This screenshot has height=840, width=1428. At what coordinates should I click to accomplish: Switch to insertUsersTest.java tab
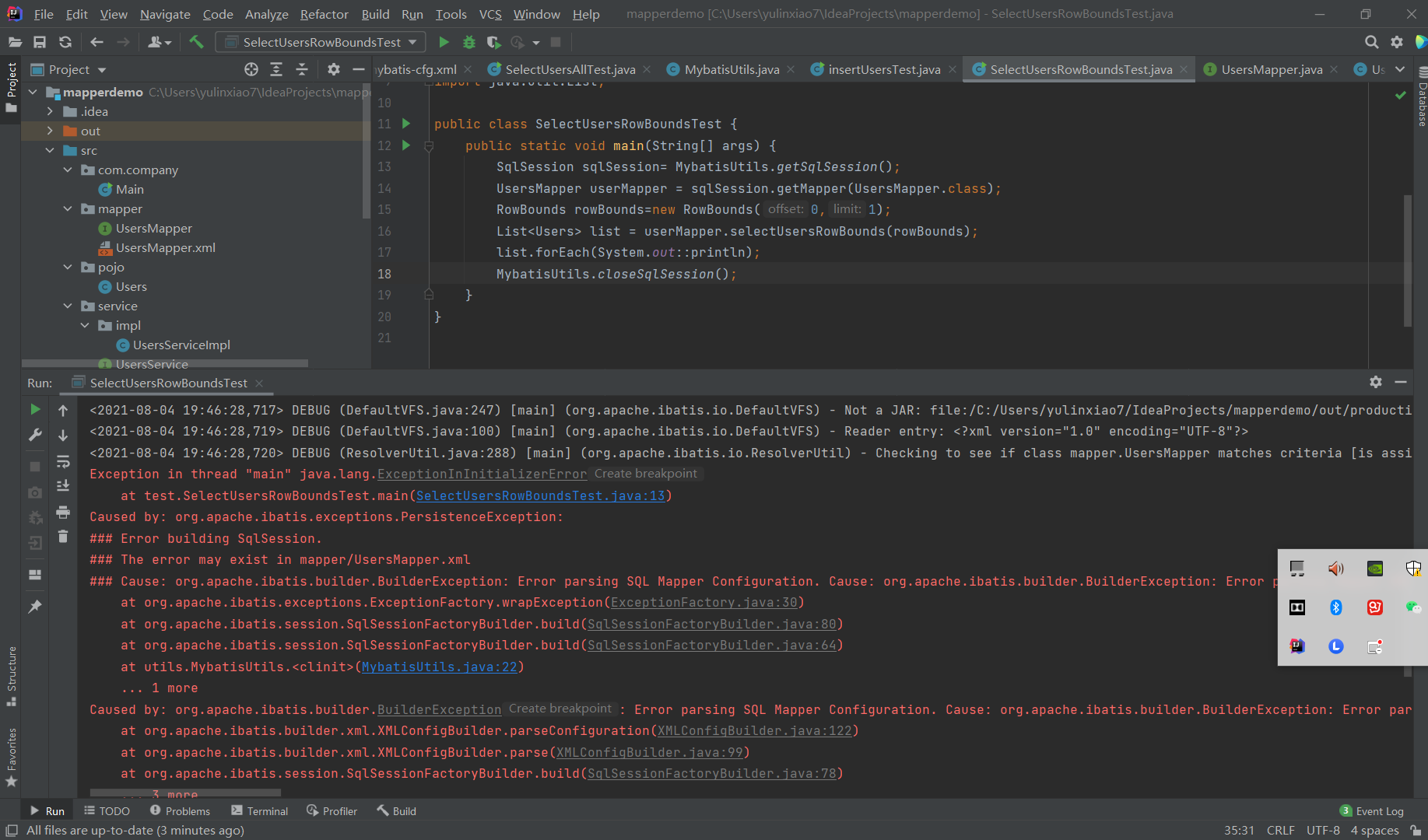(884, 69)
